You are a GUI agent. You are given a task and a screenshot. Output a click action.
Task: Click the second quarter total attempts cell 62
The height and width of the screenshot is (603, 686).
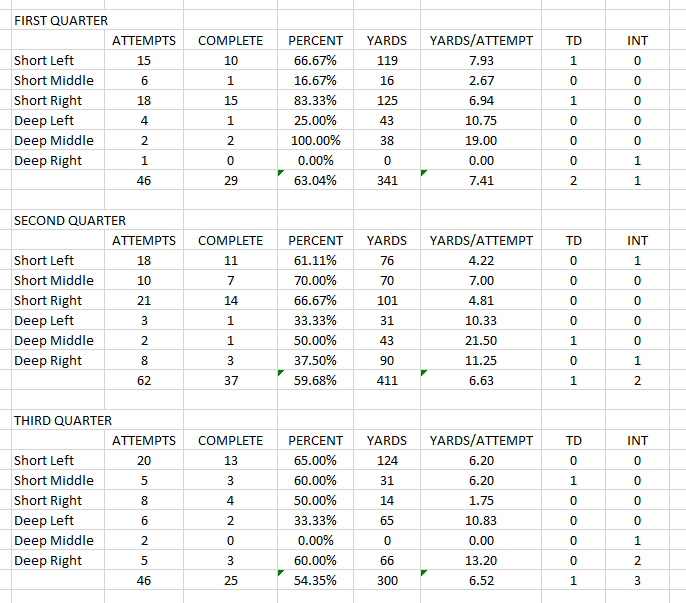[144, 381]
